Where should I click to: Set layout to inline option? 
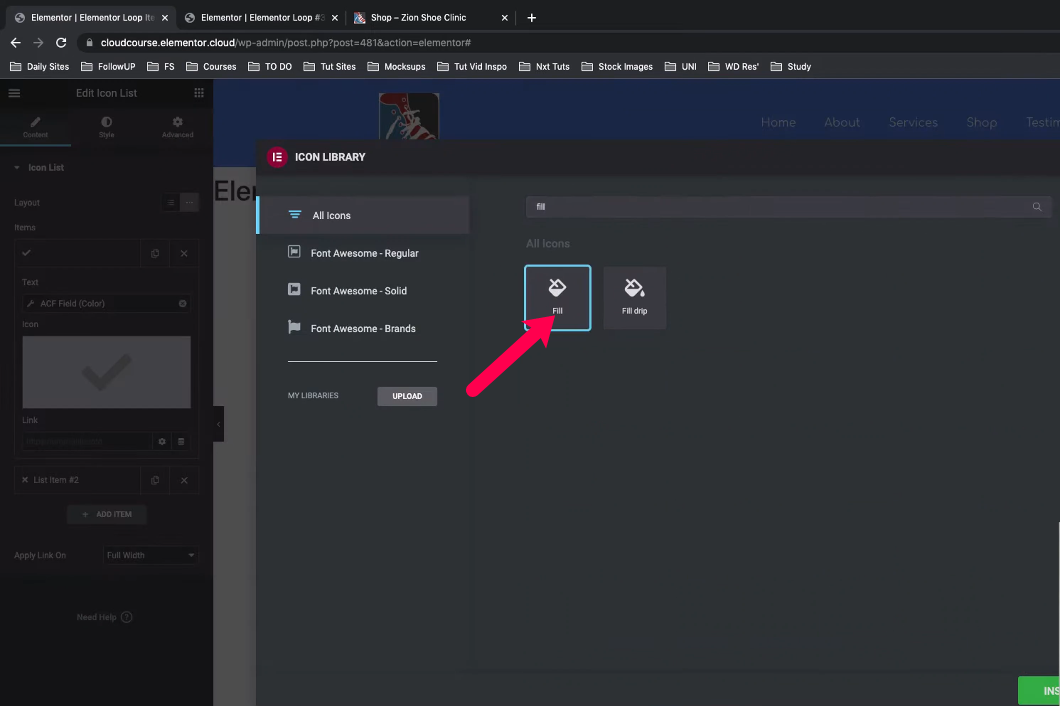[189, 202]
